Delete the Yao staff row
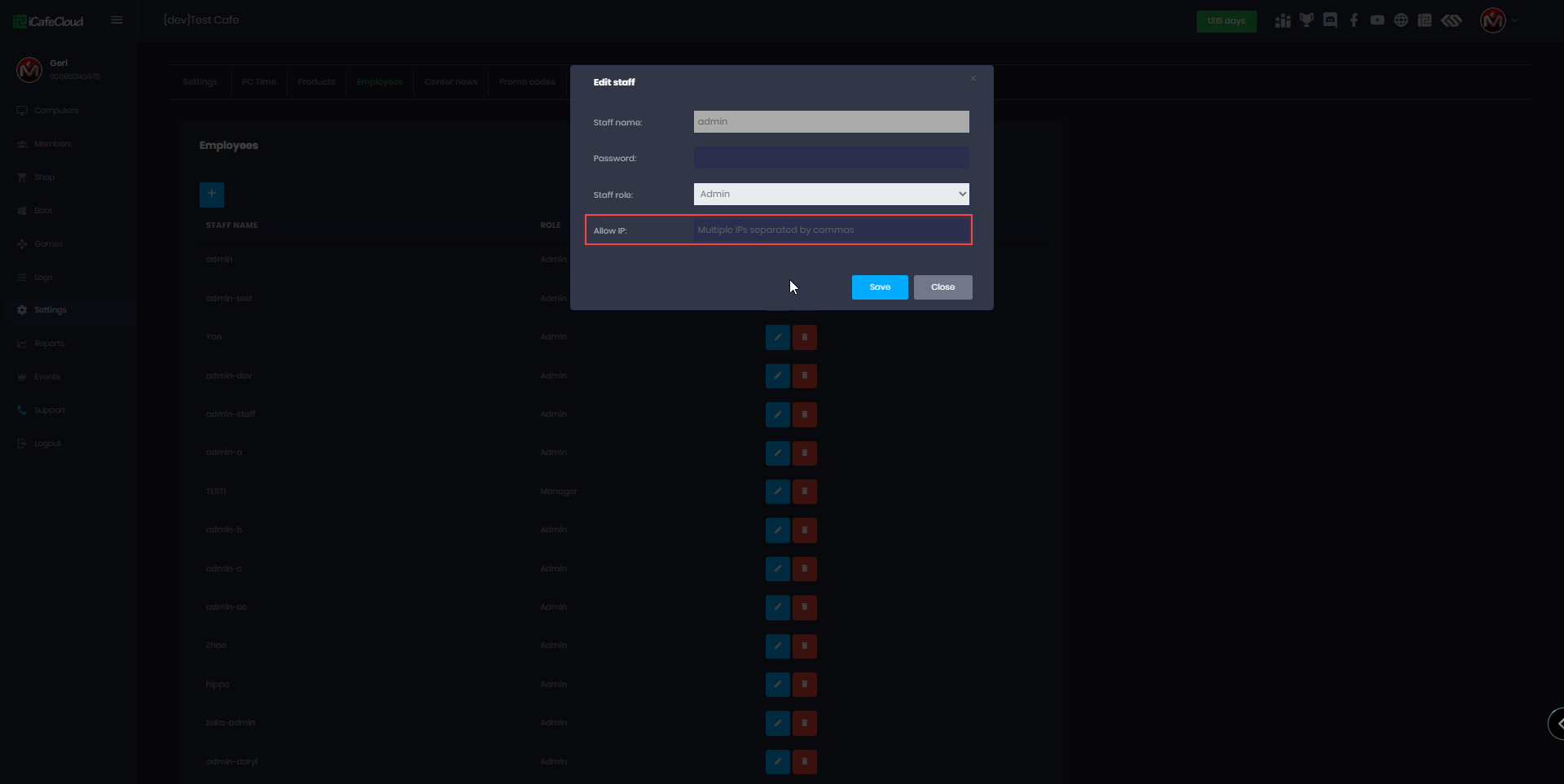 (805, 337)
